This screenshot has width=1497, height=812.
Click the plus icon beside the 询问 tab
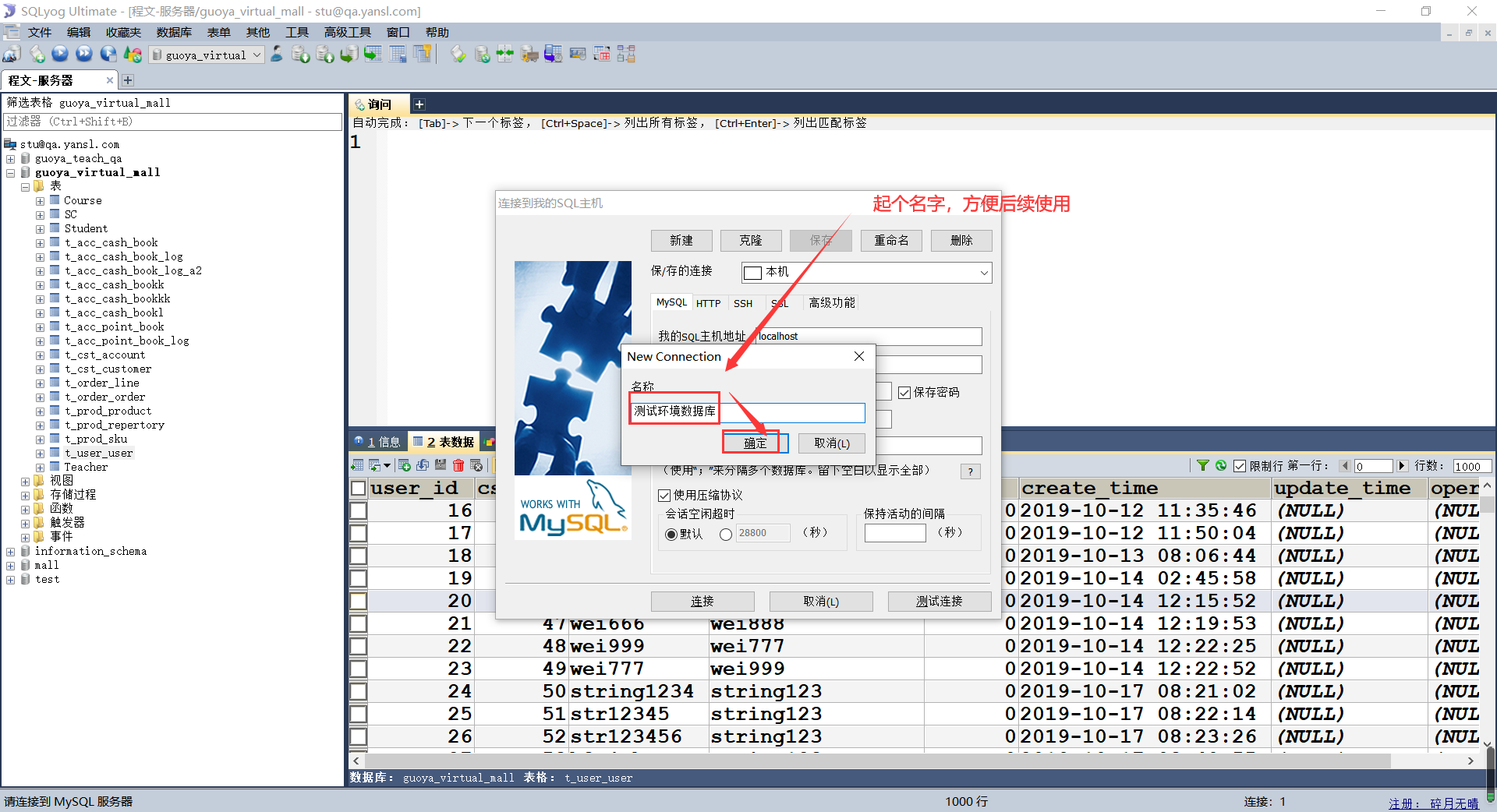[x=419, y=104]
